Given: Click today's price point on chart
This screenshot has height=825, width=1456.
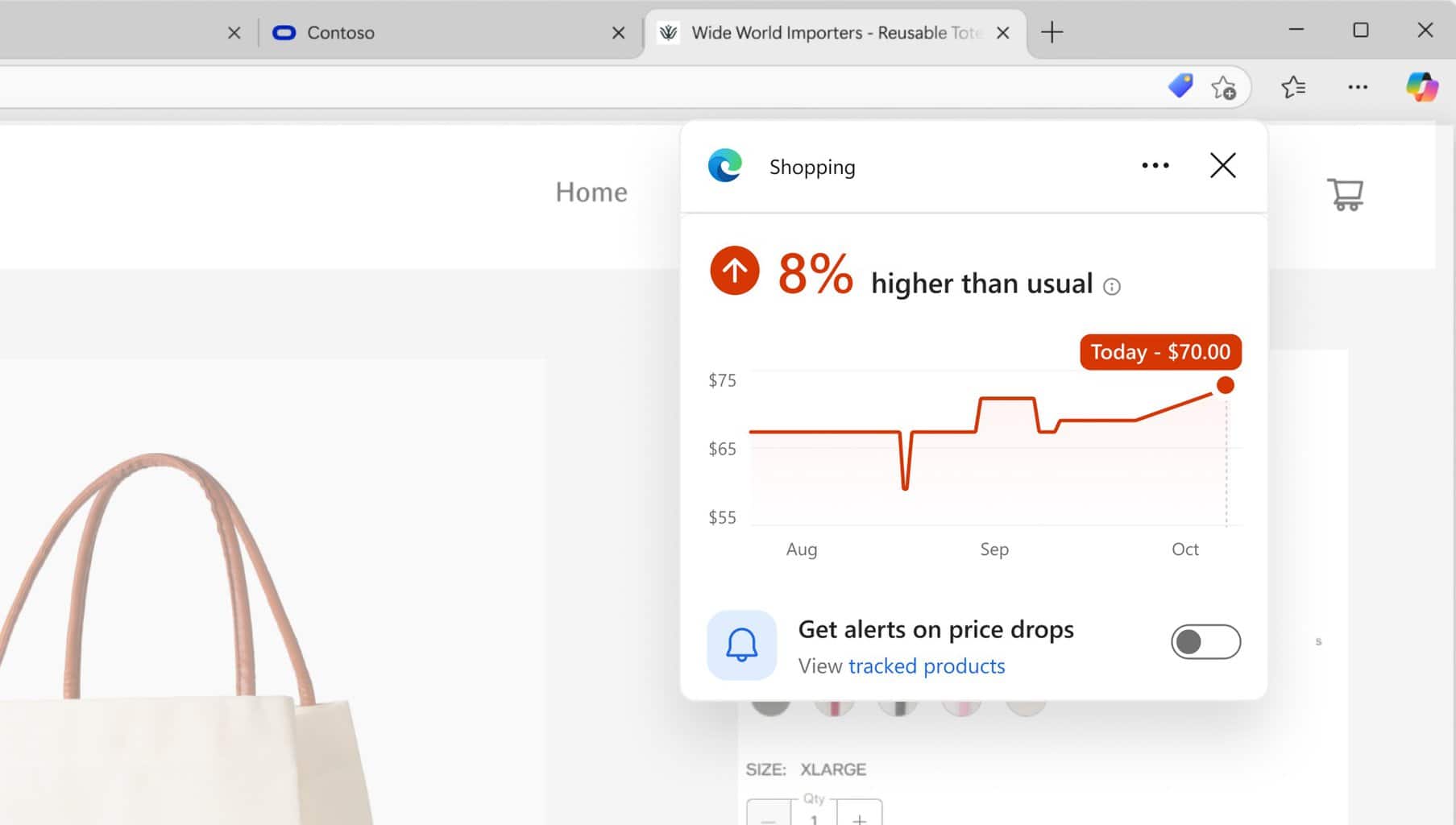Looking at the screenshot, I should (1226, 385).
